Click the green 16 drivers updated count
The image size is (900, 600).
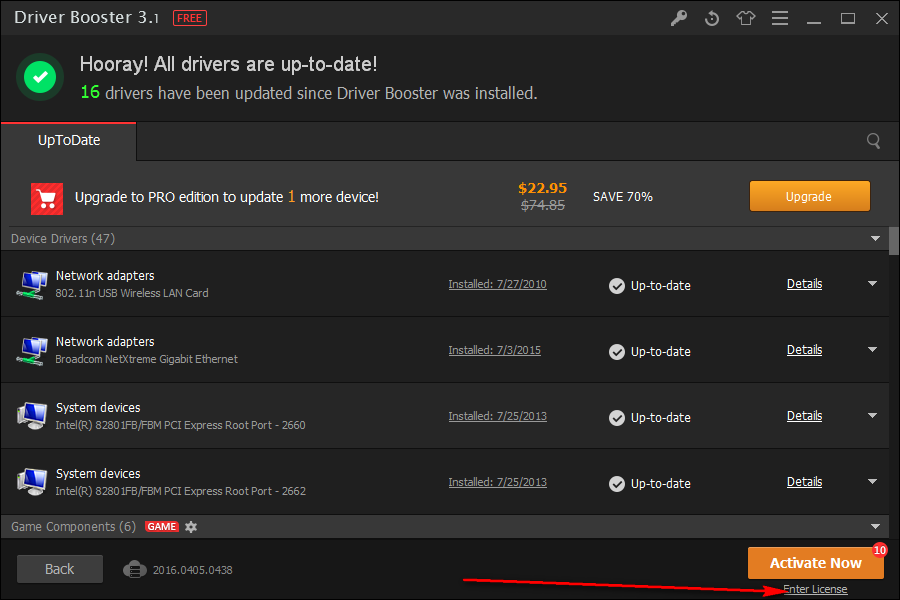(x=90, y=92)
